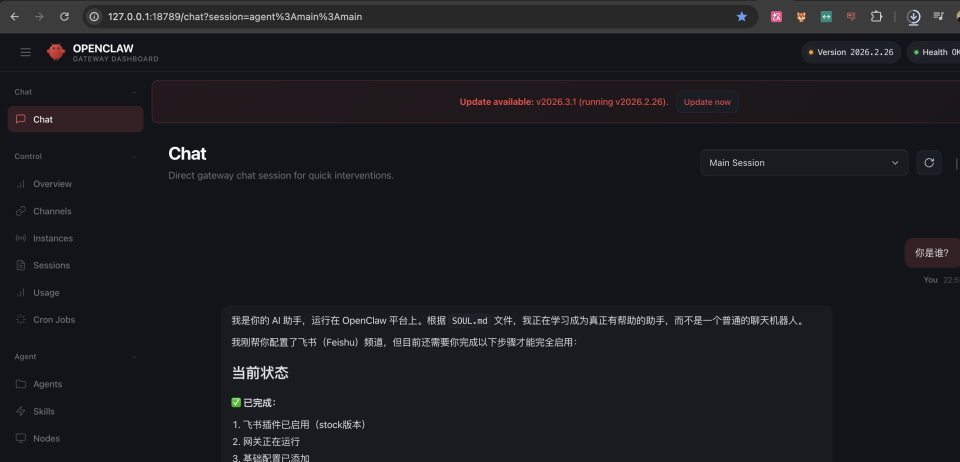The image size is (960, 462).
Task: Collapse the Control sidebar section
Action: tap(134, 157)
